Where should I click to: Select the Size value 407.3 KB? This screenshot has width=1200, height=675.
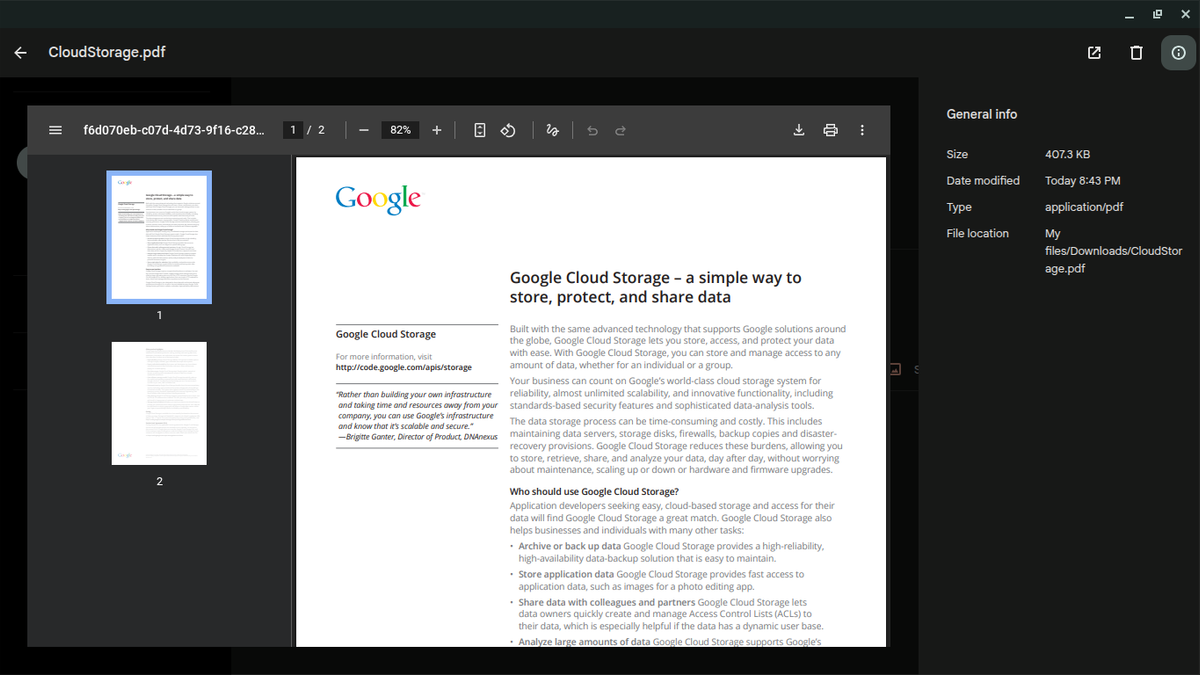[x=1067, y=155]
